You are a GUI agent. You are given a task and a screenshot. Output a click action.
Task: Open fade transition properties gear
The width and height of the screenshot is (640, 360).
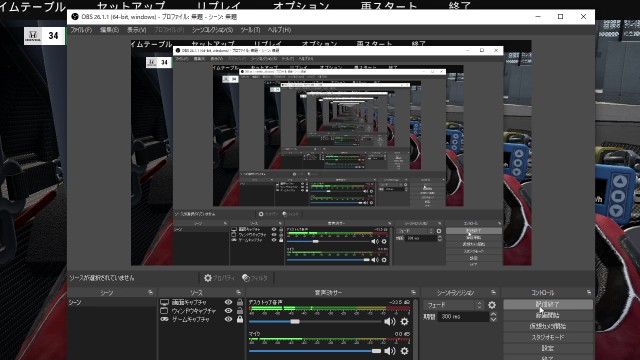tap(492, 305)
